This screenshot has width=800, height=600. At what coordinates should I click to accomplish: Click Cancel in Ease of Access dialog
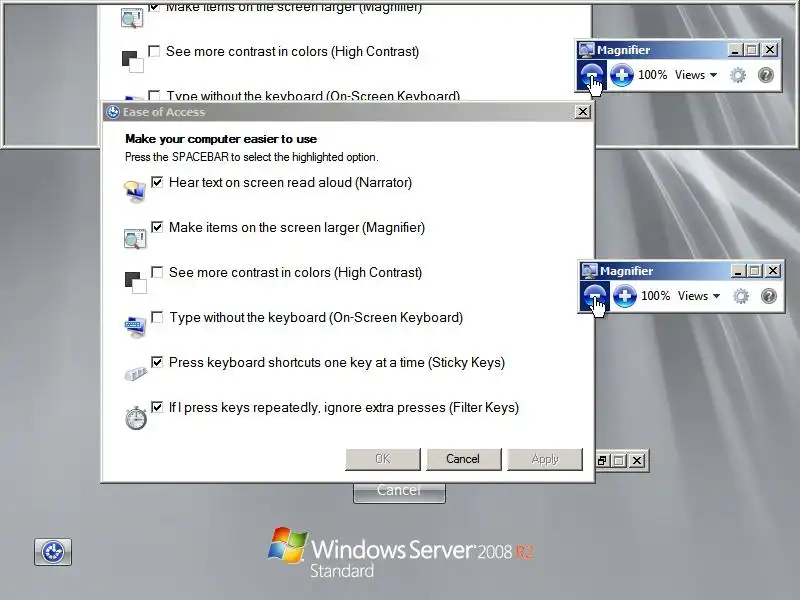pos(463,459)
